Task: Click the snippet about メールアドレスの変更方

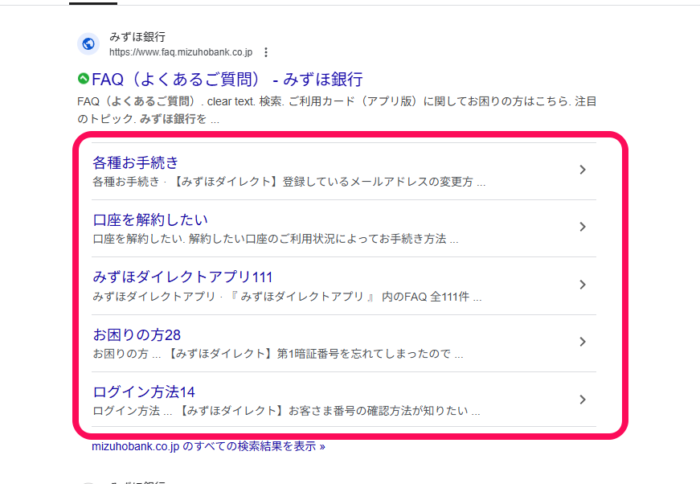Action: 289,182
